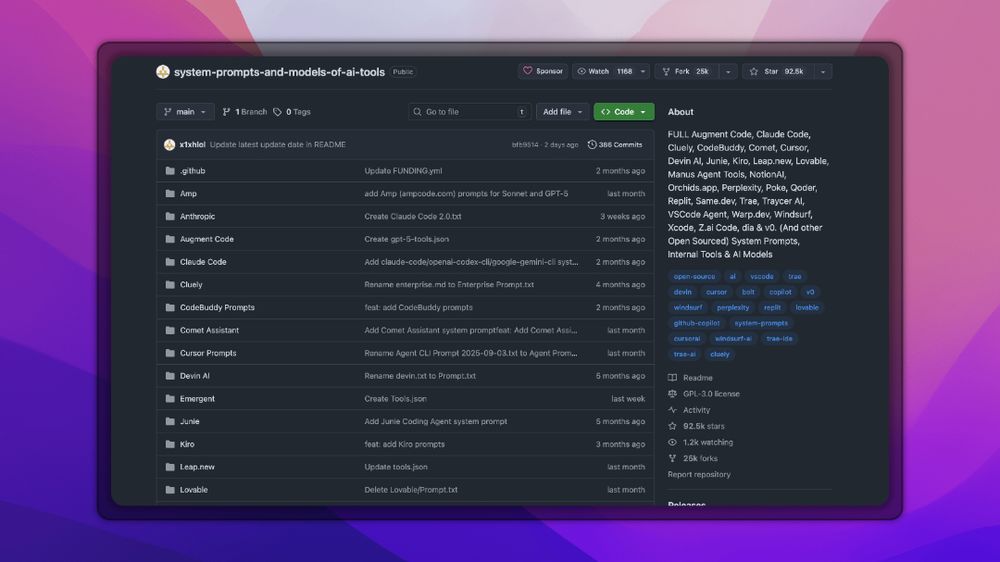Open the Devin AI folder
Screen dimensions: 1000x562
195,376
